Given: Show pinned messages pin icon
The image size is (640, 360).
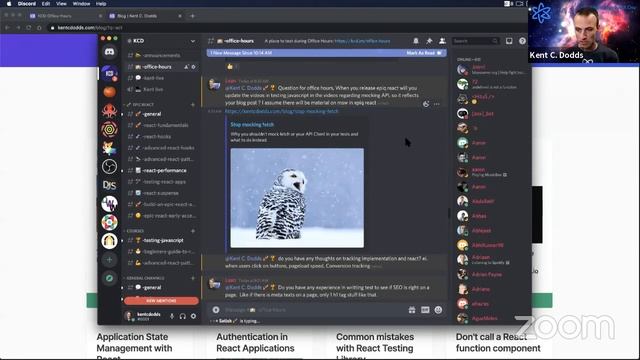Looking at the screenshot, I should pos(429,41).
